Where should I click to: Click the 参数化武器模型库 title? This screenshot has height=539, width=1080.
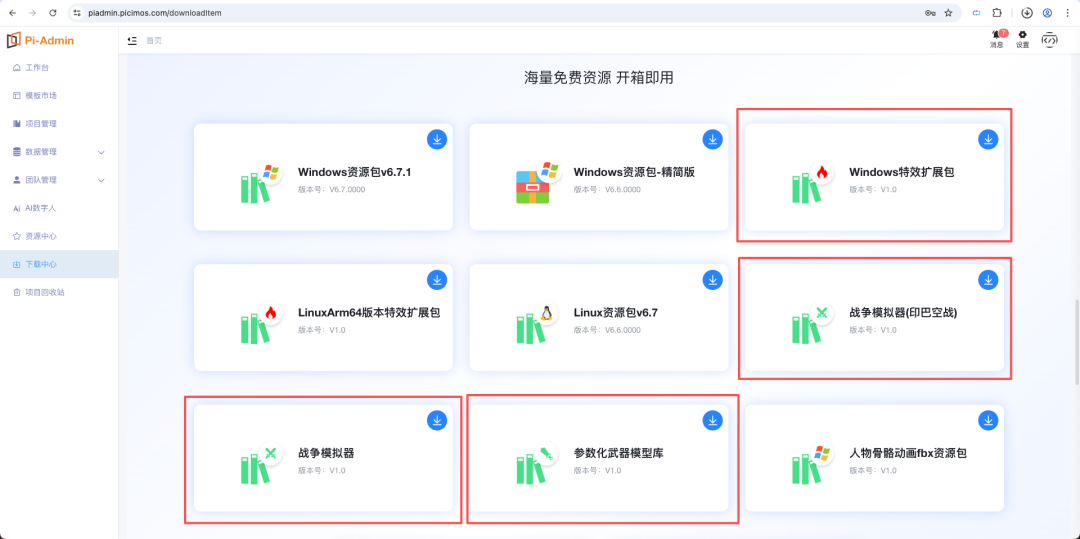click(619, 454)
